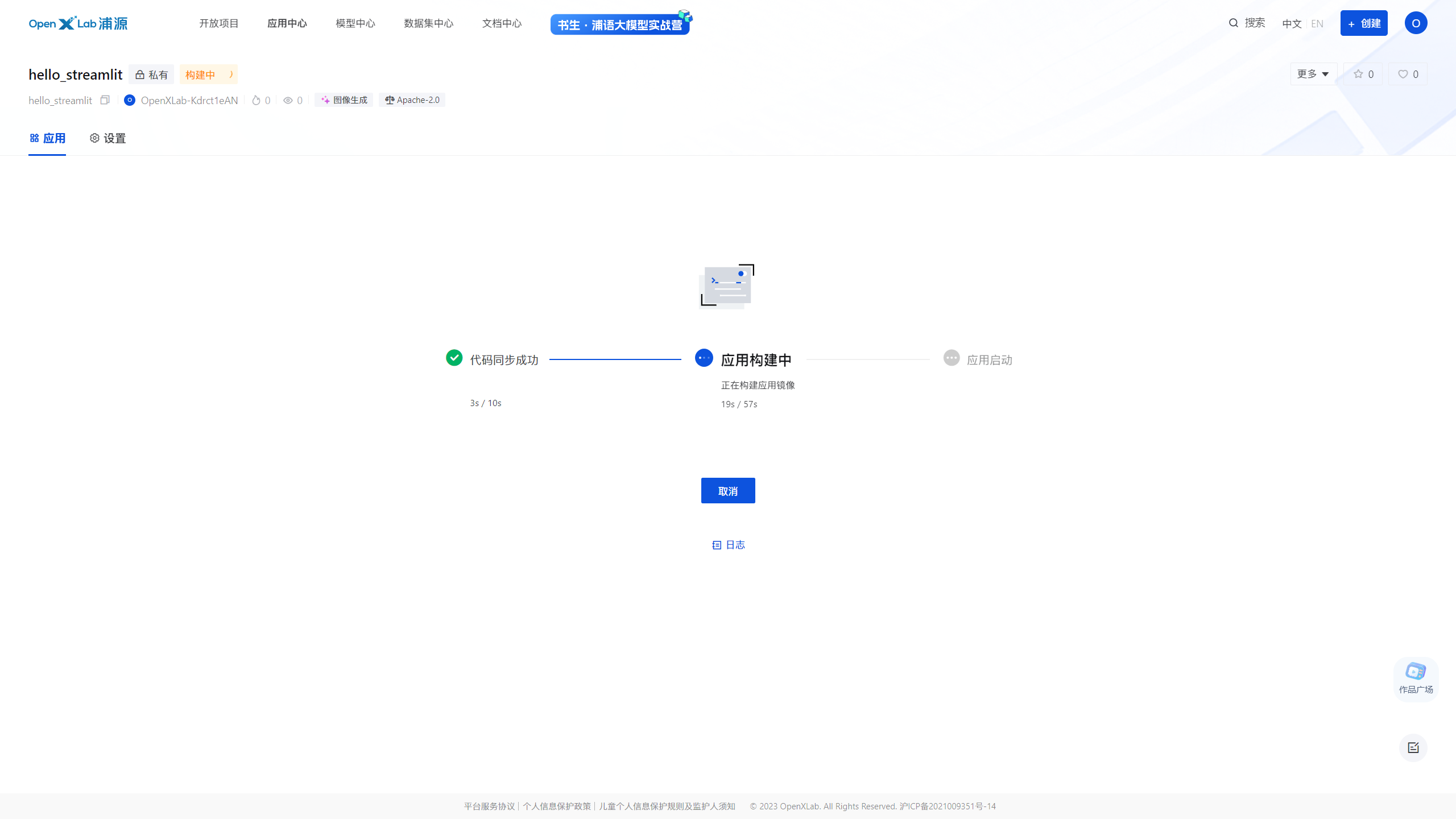Click the star count icon

(1359, 74)
